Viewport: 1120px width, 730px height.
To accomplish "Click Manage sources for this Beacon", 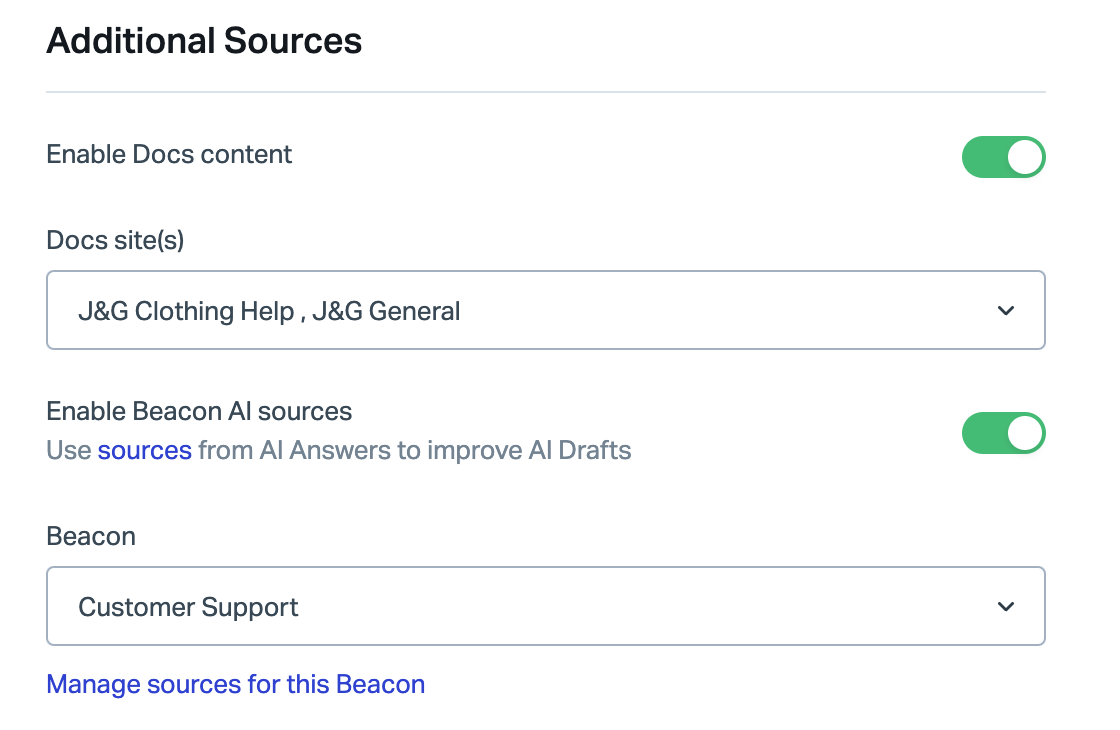I will (236, 684).
